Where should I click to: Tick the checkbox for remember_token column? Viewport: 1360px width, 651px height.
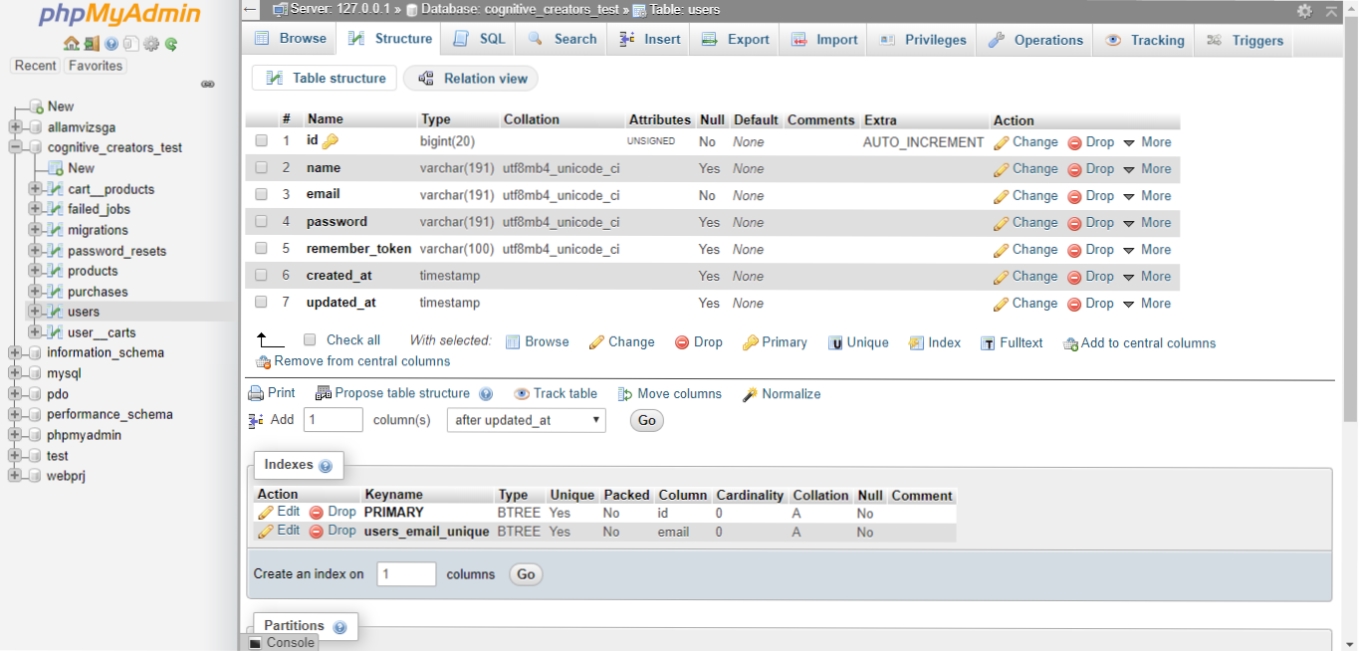coord(261,248)
